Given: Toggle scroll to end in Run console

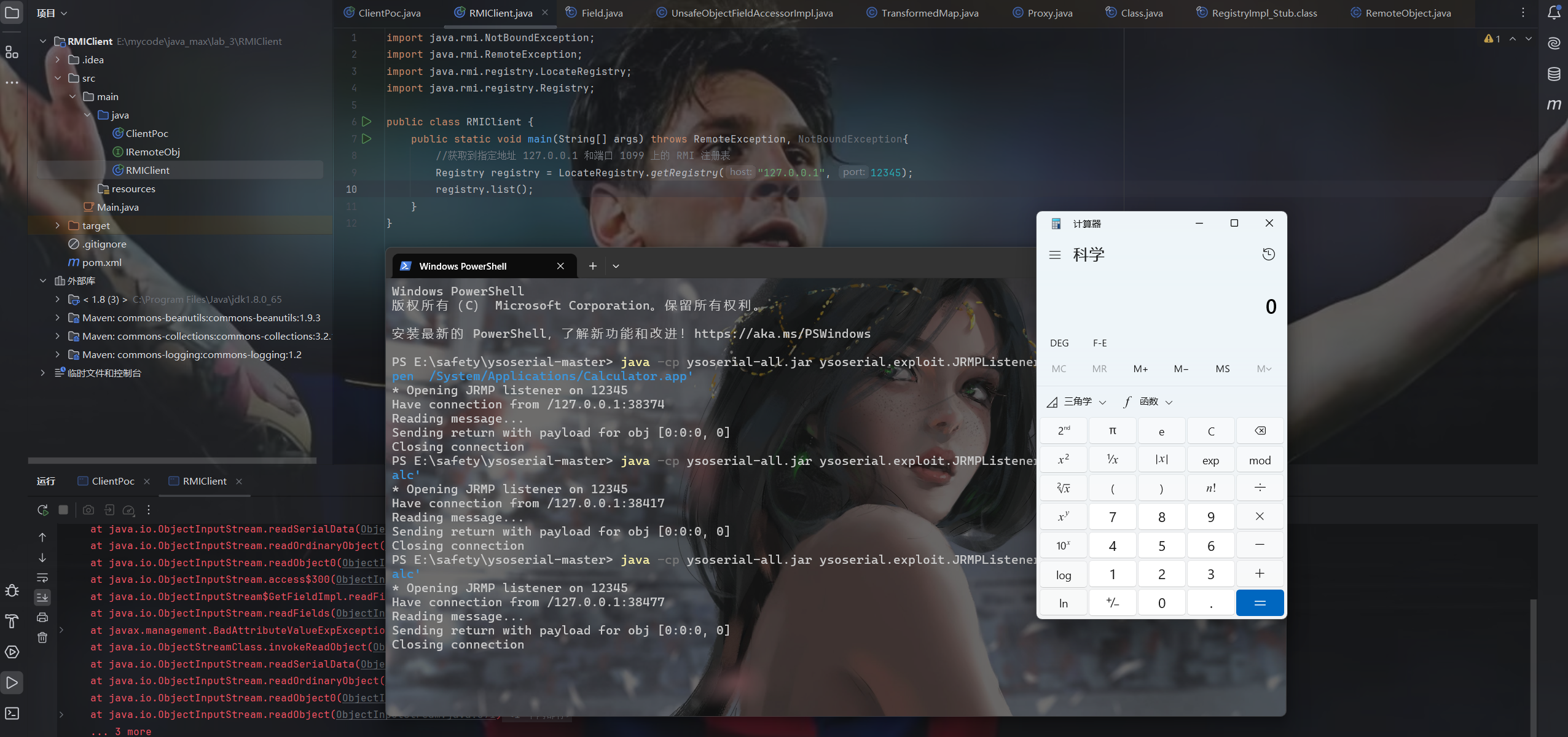Looking at the screenshot, I should [42, 597].
